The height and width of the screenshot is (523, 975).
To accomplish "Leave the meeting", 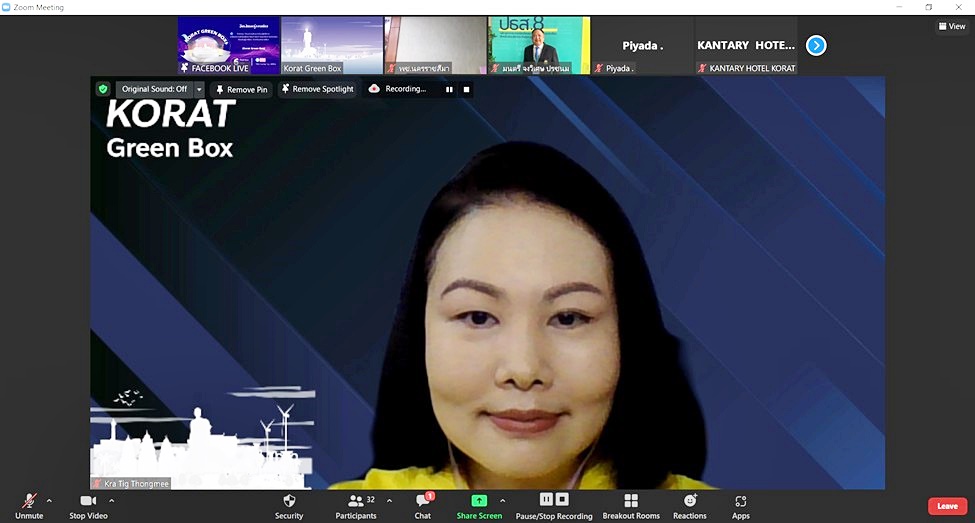I will pos(947,506).
